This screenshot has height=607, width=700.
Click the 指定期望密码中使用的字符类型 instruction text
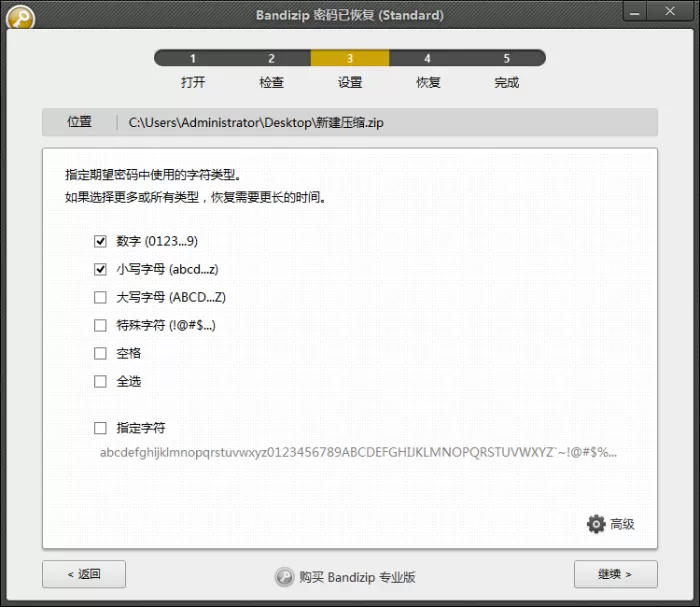tap(153, 175)
